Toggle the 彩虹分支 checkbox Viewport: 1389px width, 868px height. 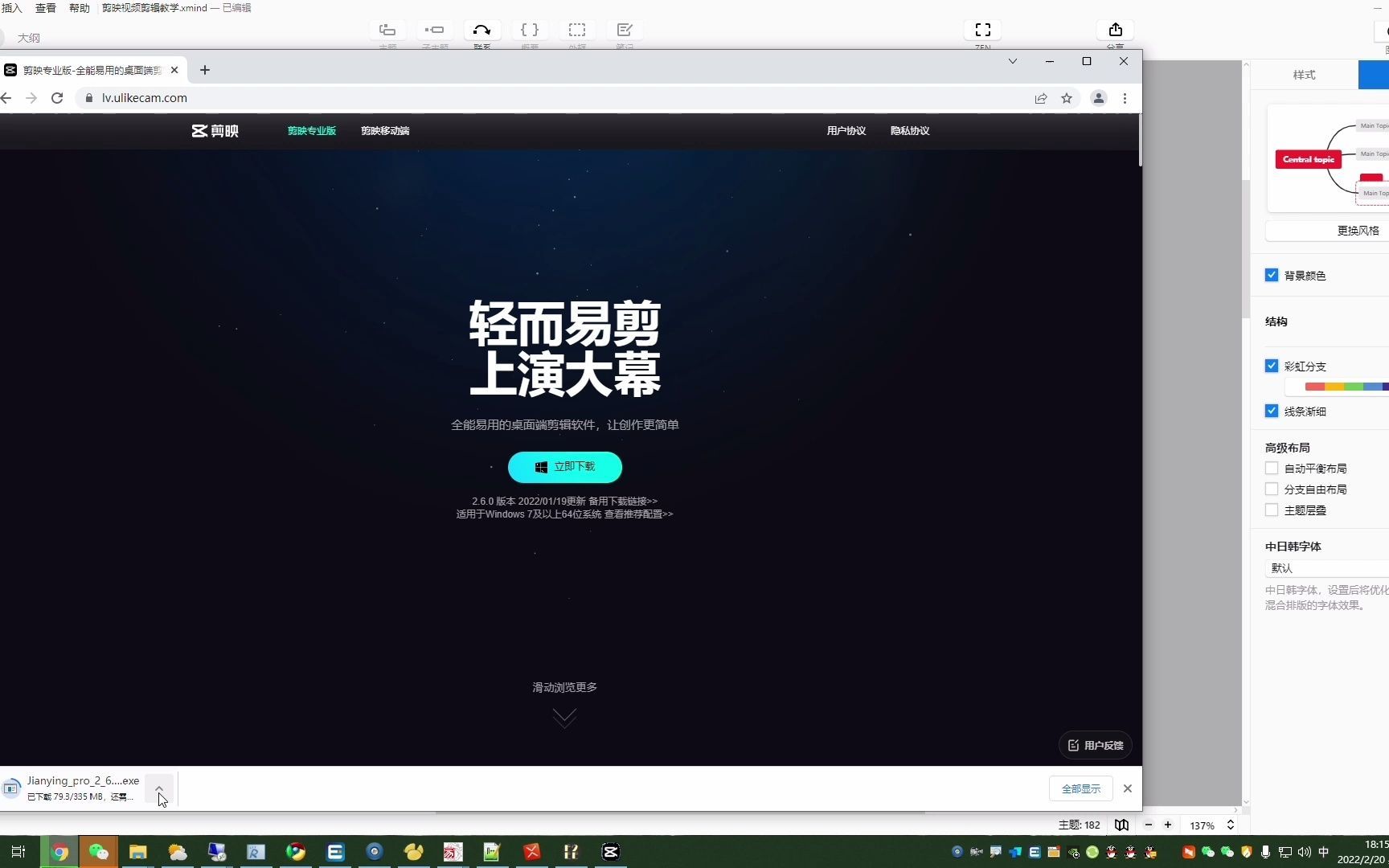[x=1272, y=366]
